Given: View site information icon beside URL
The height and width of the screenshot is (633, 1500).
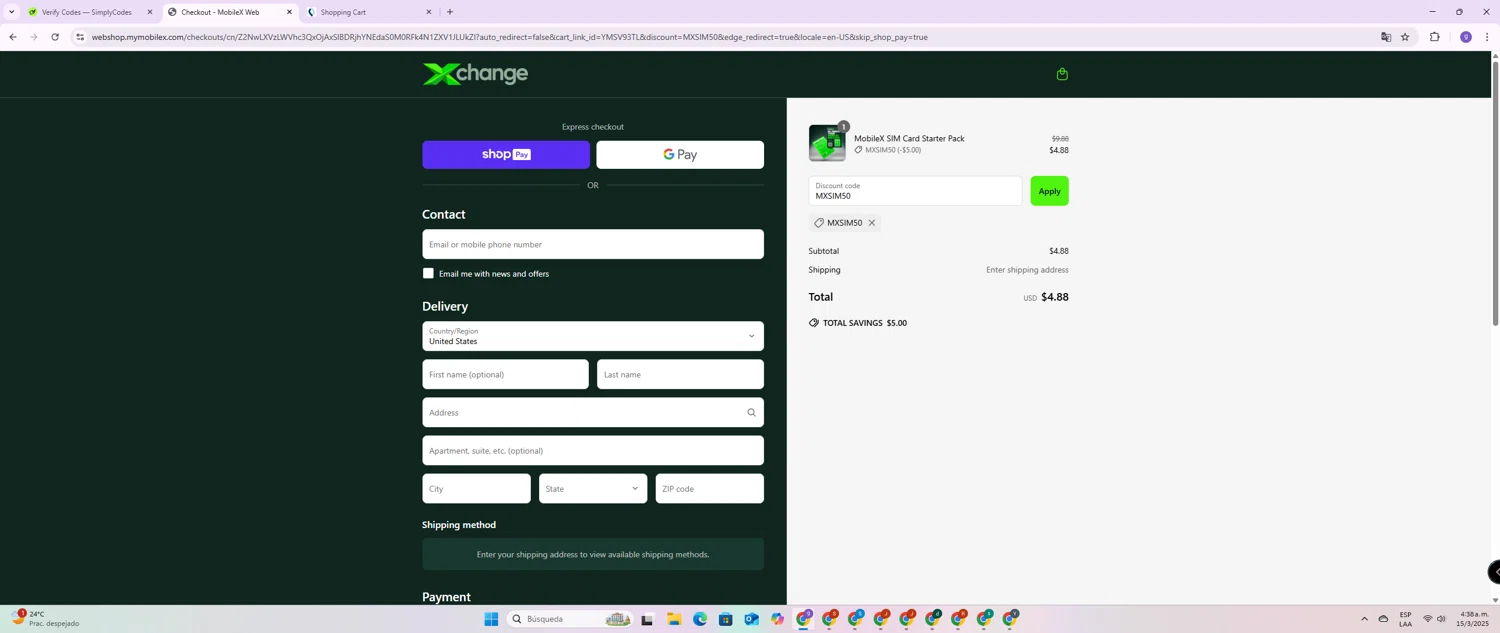Looking at the screenshot, I should click(80, 37).
